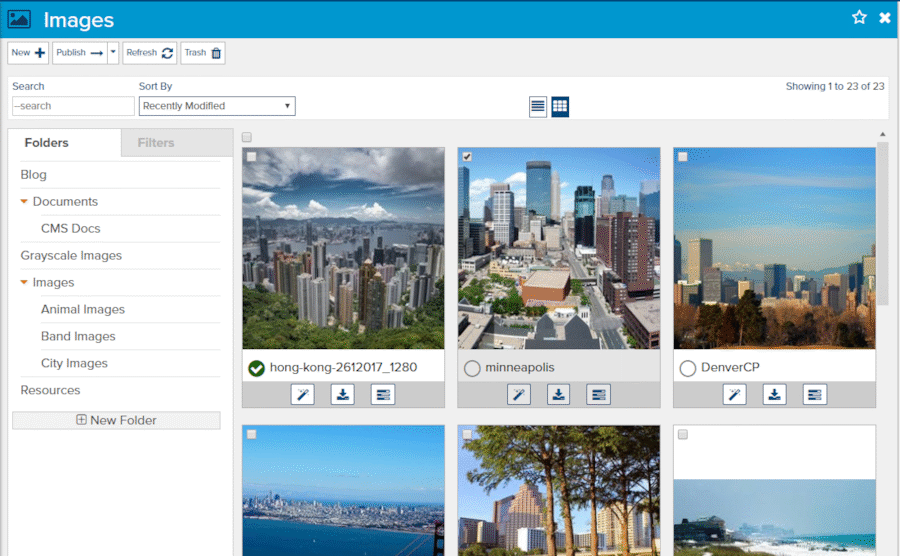This screenshot has width=900, height=556.
Task: Open the CMS Docs folder
Action: click(71, 228)
